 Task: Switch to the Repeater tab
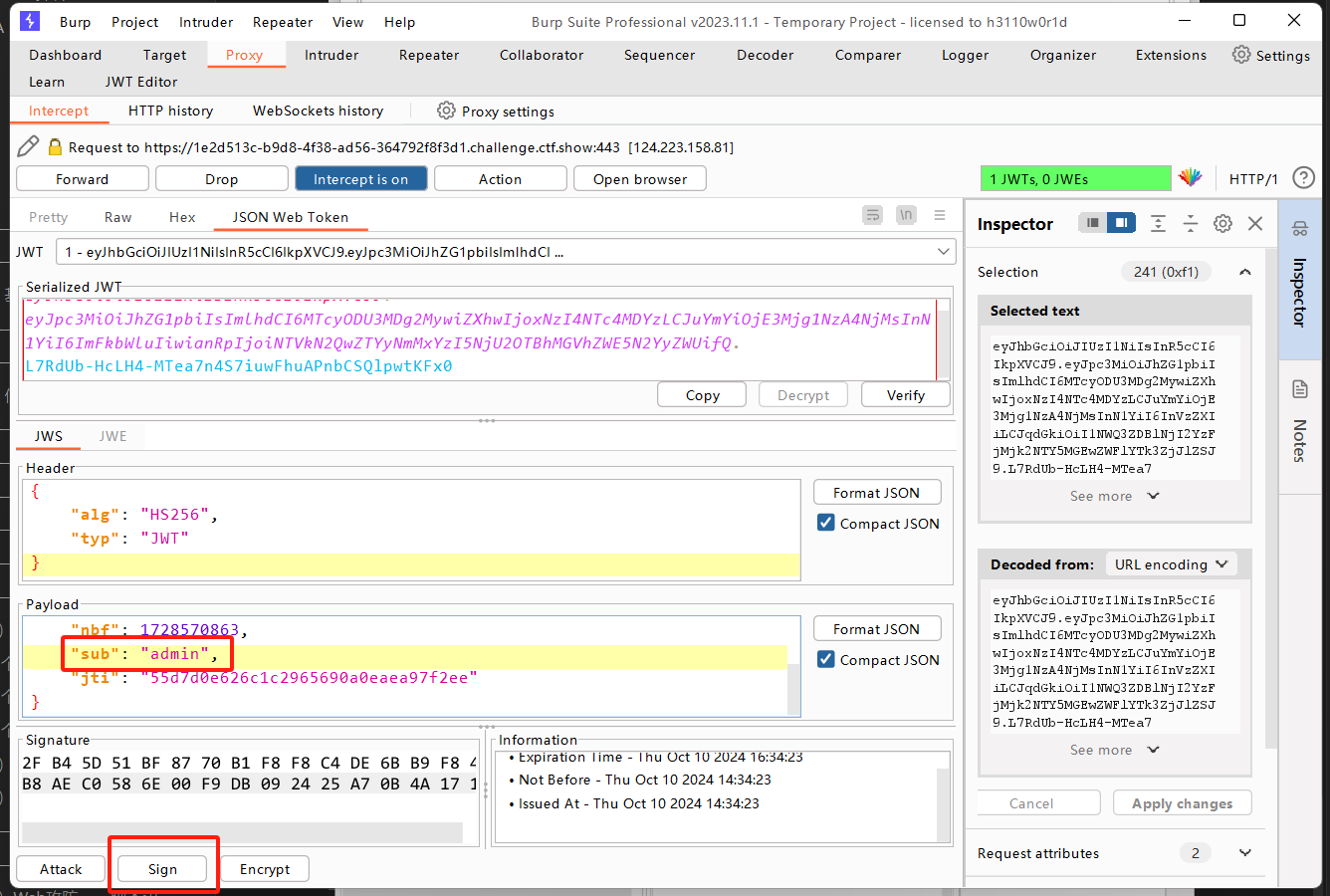point(429,55)
